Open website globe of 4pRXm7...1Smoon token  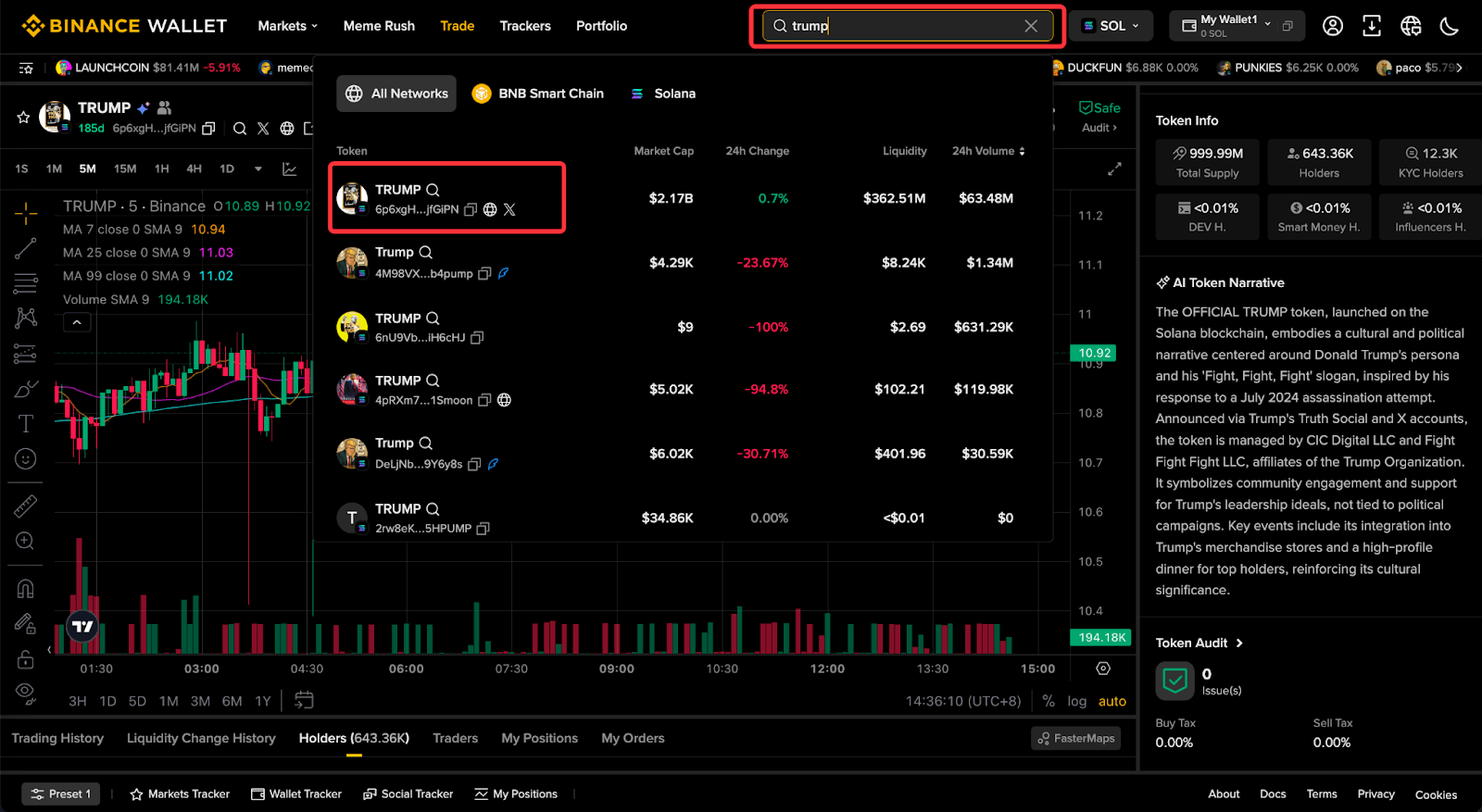tap(504, 400)
